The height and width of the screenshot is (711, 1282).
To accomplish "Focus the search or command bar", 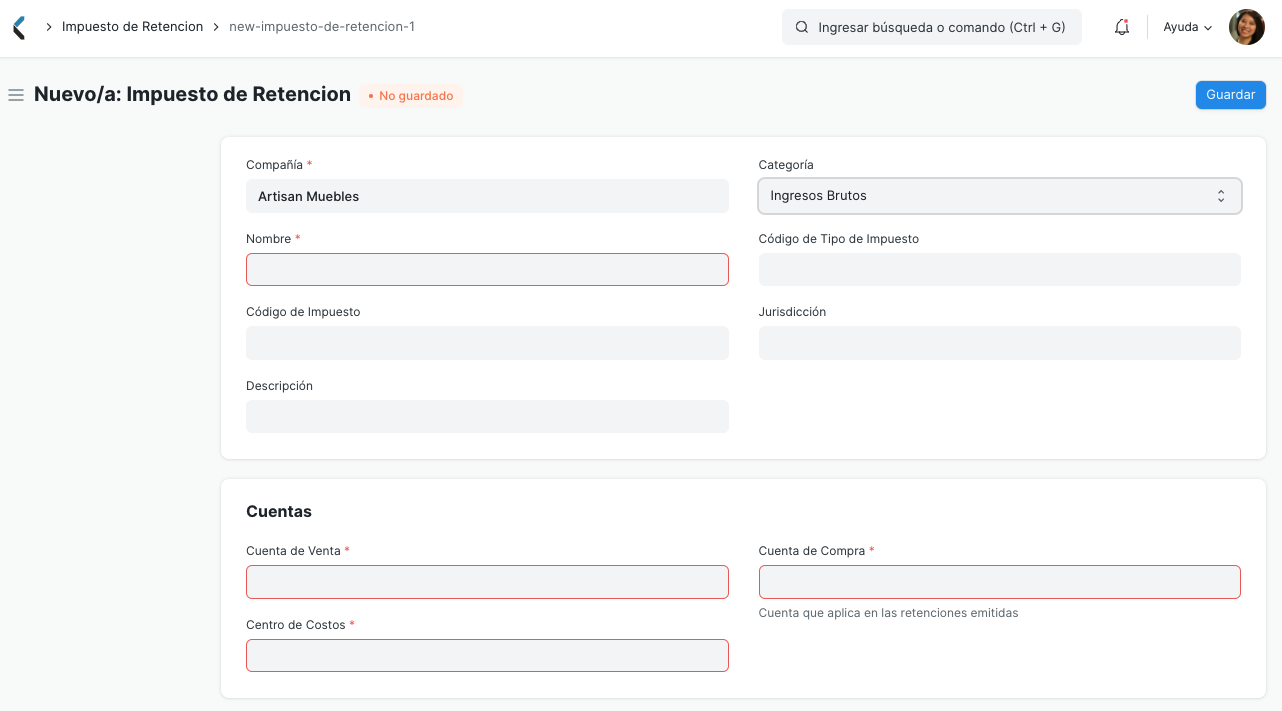I will 932,28.
